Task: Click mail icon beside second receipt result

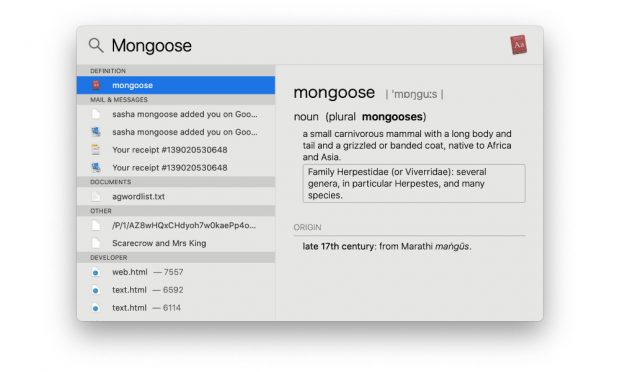Action: pyautogui.click(x=96, y=168)
